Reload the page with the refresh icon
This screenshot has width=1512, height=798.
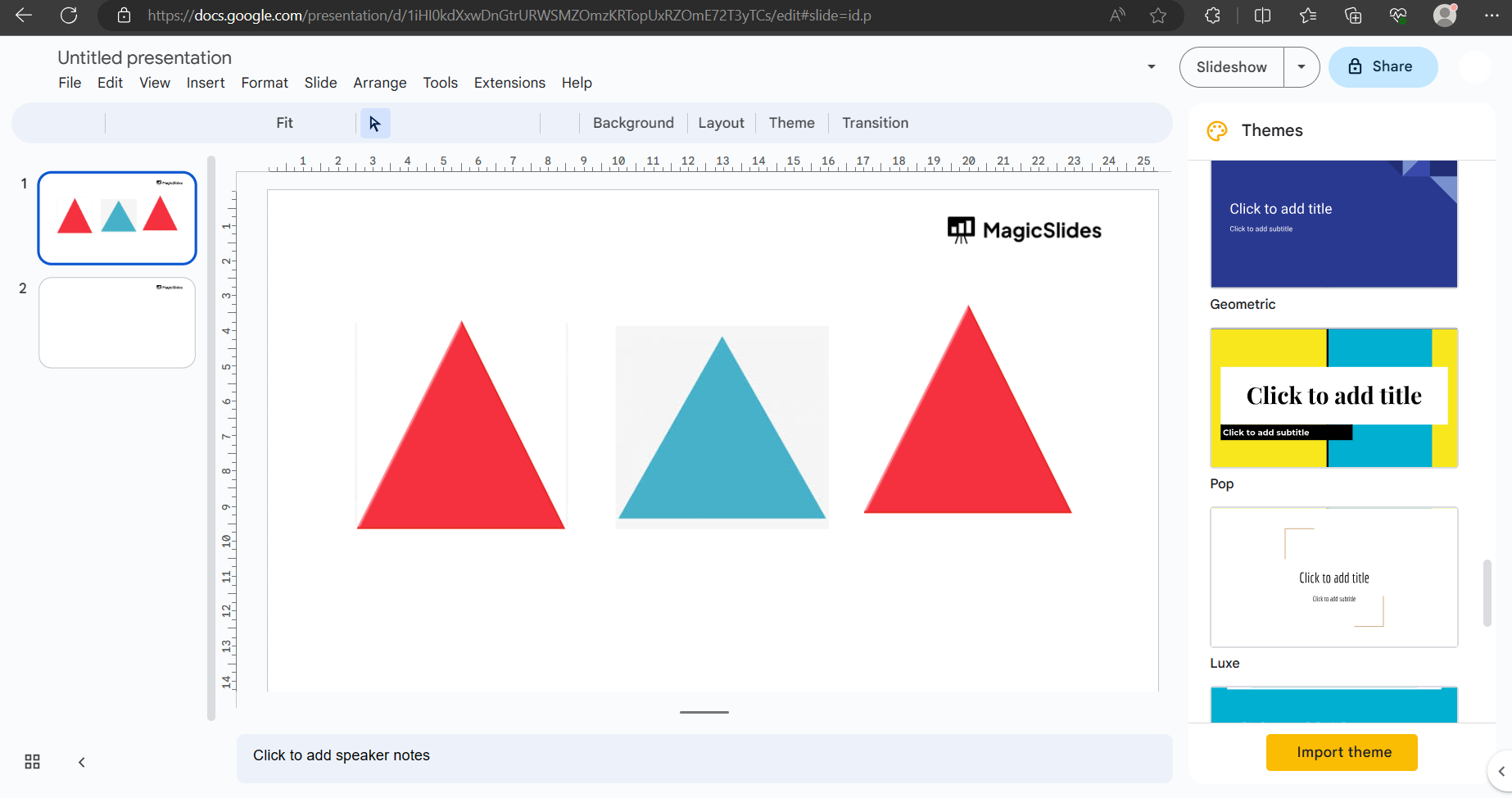pos(70,16)
